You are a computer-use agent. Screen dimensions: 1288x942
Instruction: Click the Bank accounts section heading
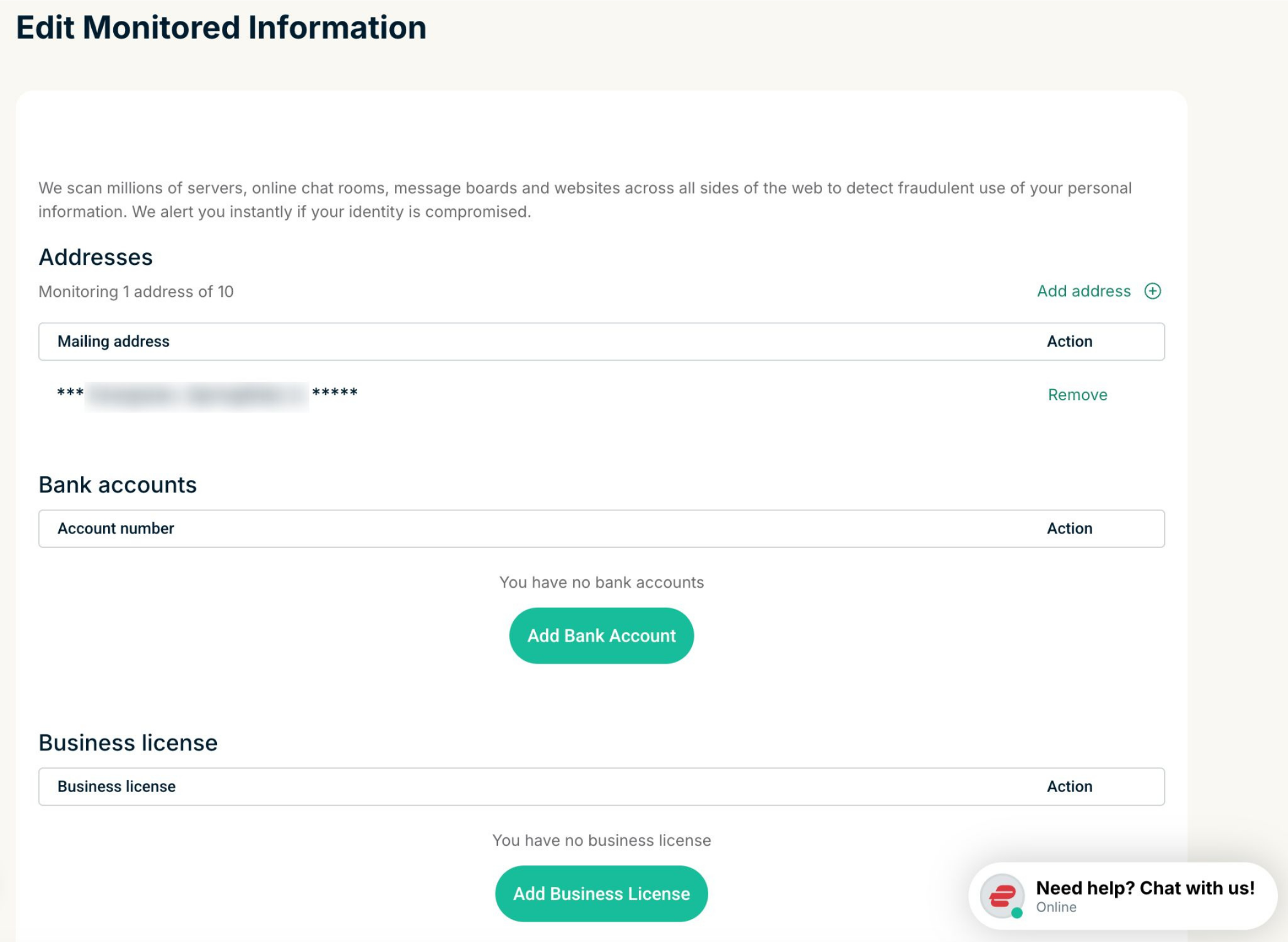click(117, 485)
